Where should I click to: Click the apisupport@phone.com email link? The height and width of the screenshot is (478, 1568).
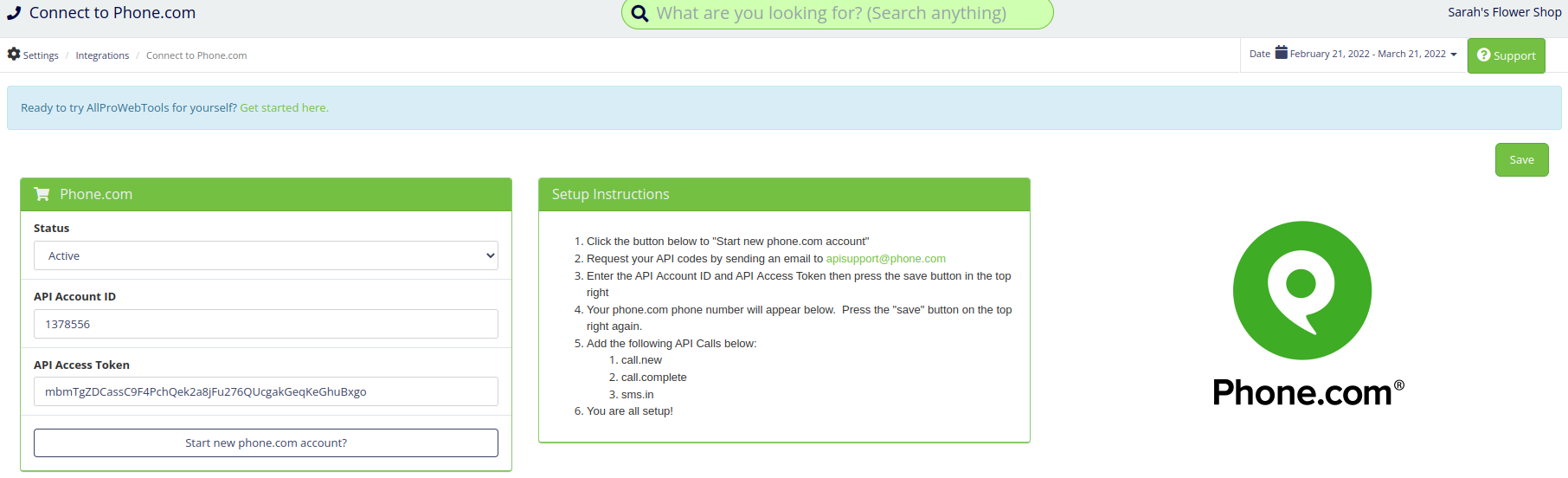885,259
